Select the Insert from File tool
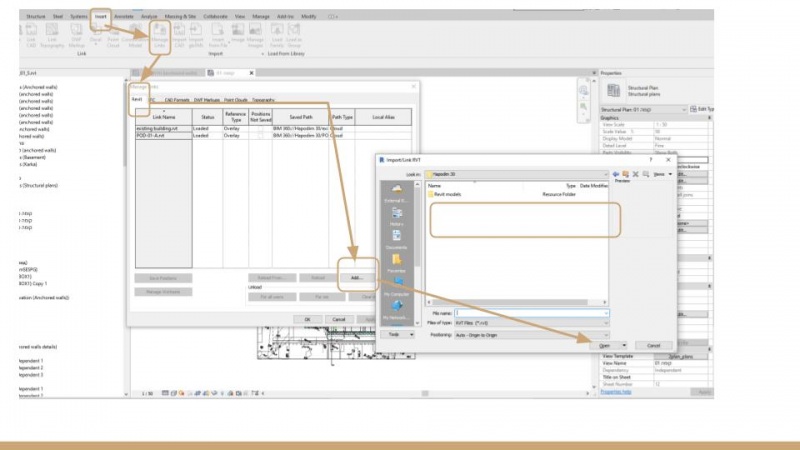Viewport: 800px width, 450px height. pyautogui.click(x=216, y=40)
